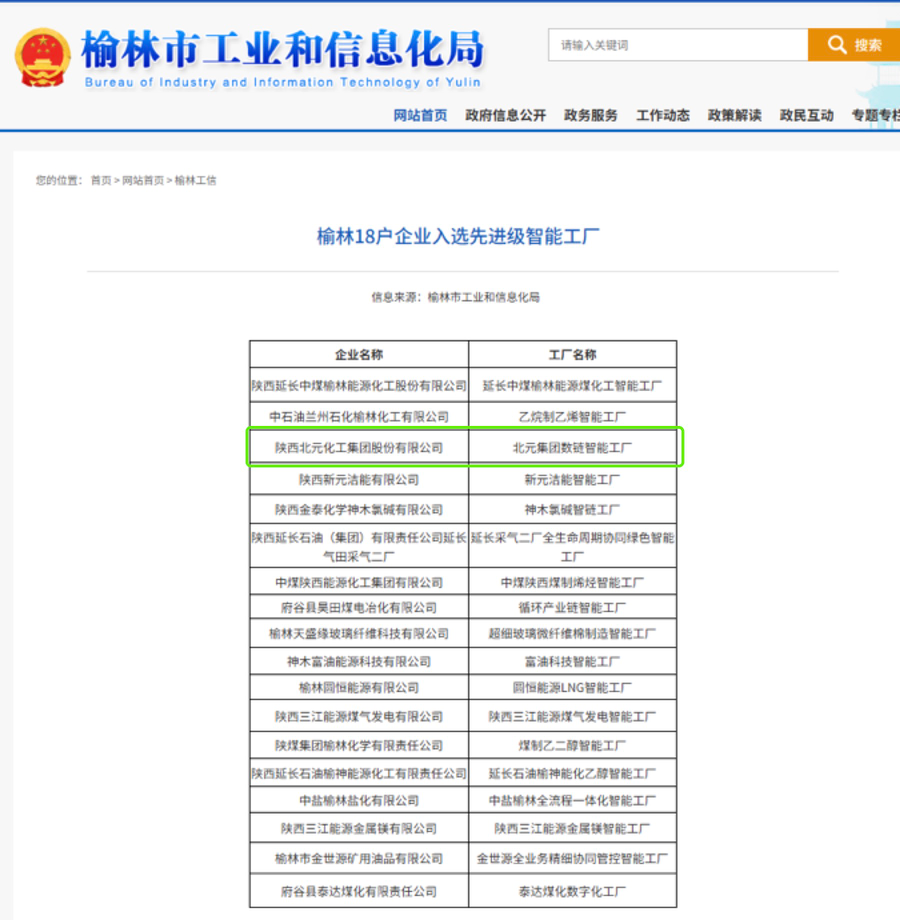900x920 pixels.
Task: Click the 工厂名称 table header
Action: click(x=573, y=354)
